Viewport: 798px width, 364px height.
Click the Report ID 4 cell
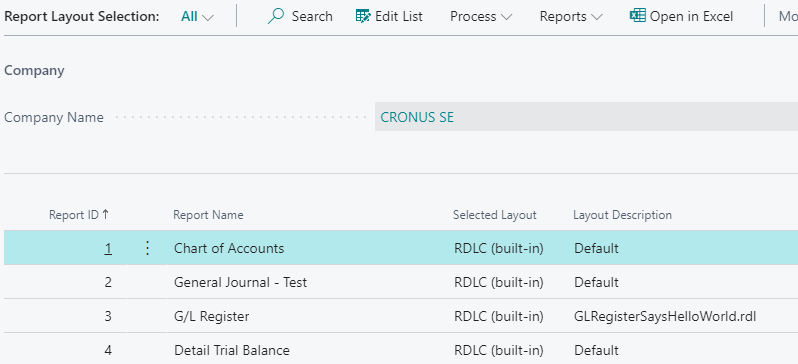[108, 350]
